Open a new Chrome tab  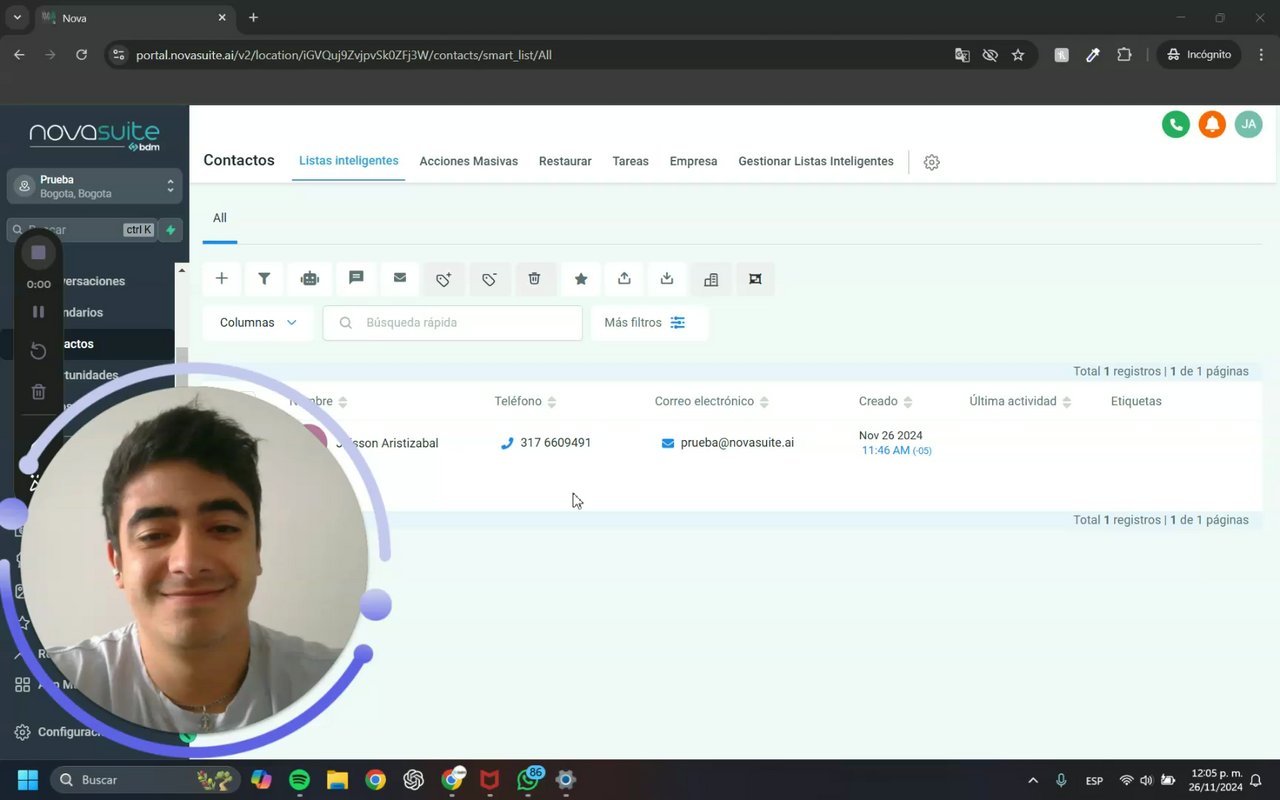[x=253, y=18]
